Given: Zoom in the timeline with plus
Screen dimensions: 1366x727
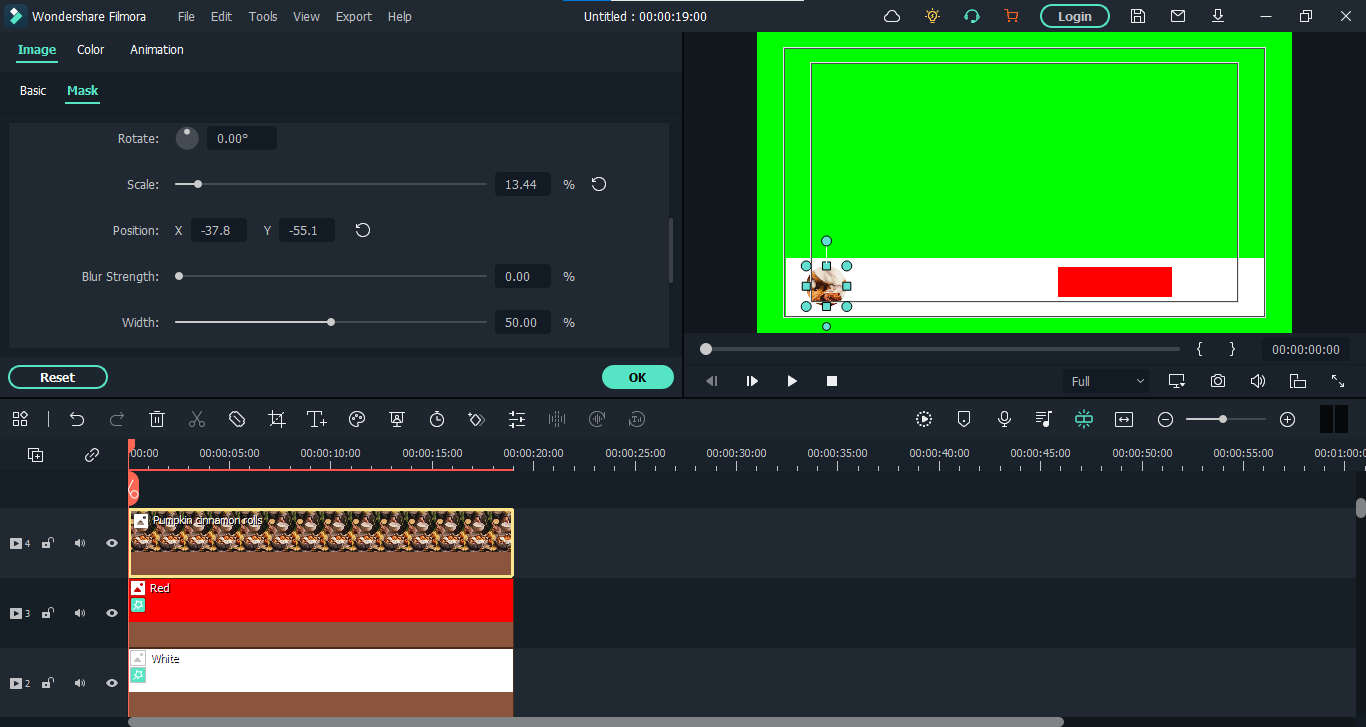Looking at the screenshot, I should point(1288,419).
